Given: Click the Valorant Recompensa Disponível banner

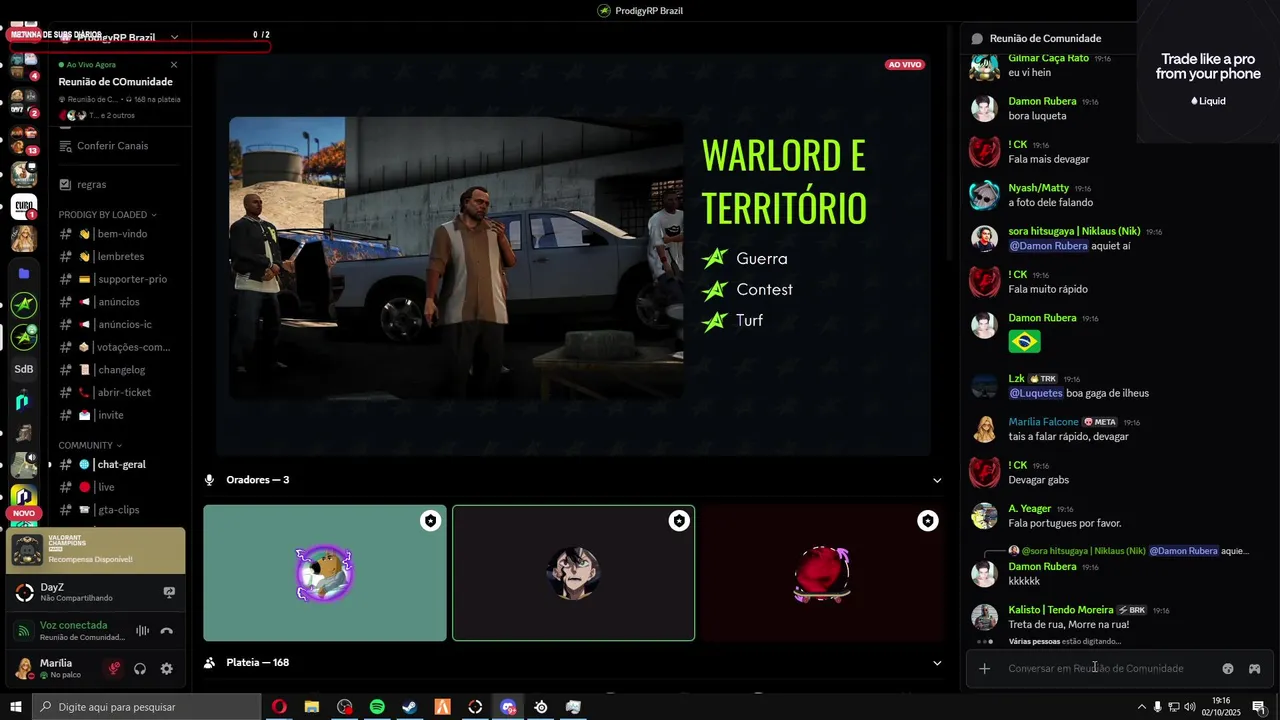Looking at the screenshot, I should tap(95, 550).
